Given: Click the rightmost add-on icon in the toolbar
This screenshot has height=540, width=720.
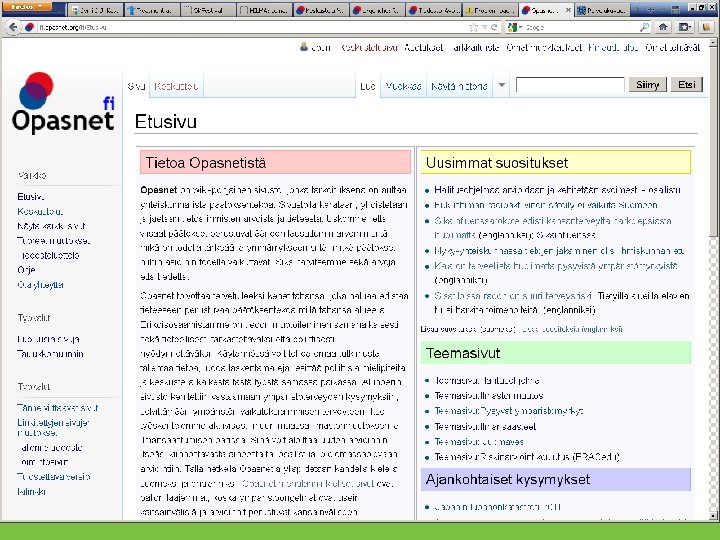Looking at the screenshot, I should point(706,27).
